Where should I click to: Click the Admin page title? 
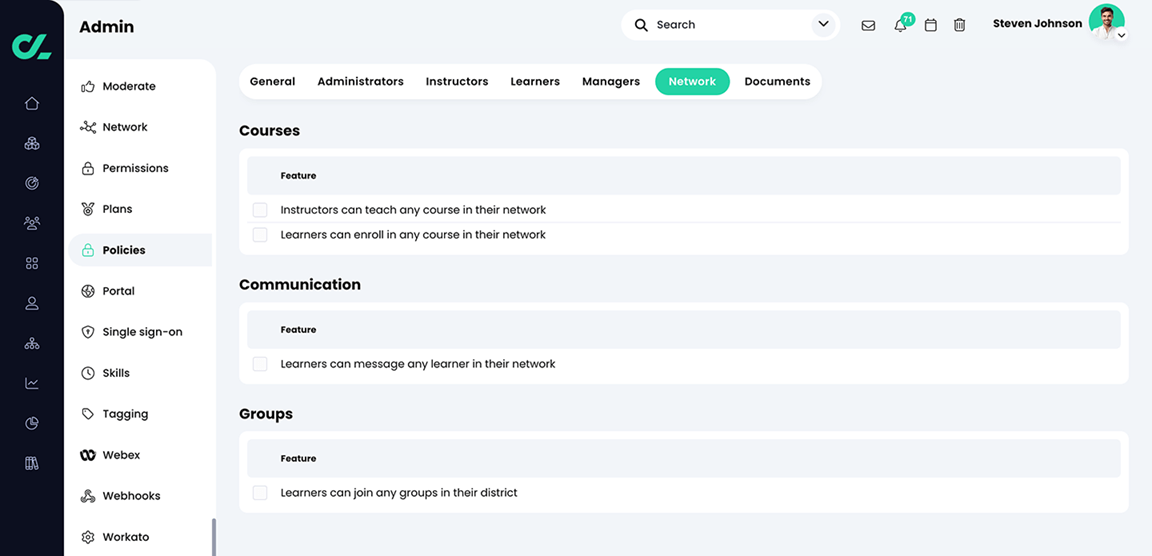tap(107, 27)
